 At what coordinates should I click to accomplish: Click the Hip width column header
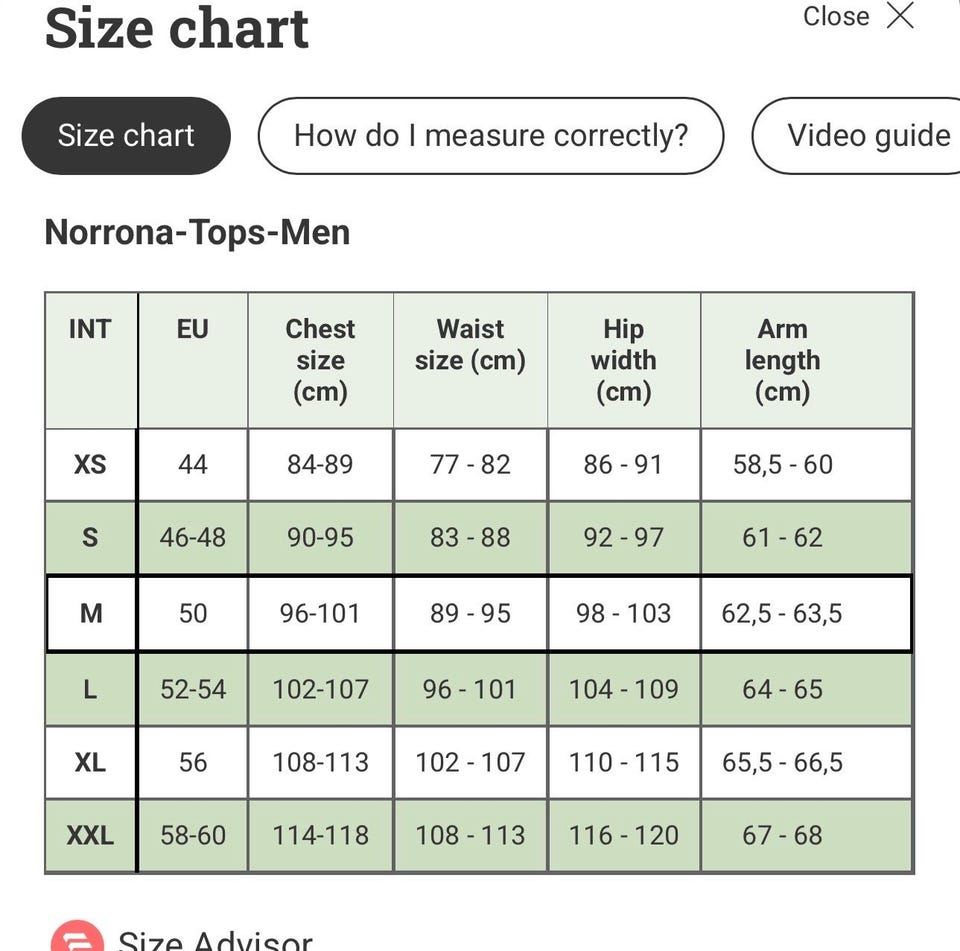point(623,360)
